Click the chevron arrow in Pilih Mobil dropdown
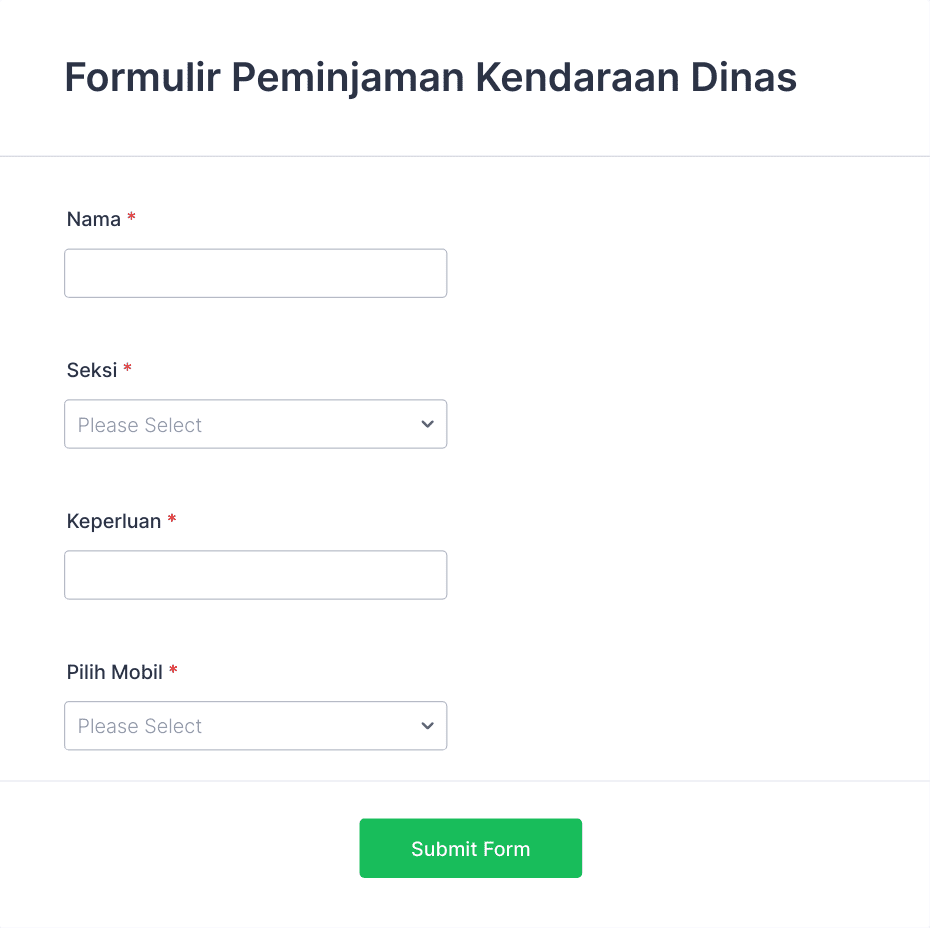Image resolution: width=930 pixels, height=928 pixels. click(427, 726)
